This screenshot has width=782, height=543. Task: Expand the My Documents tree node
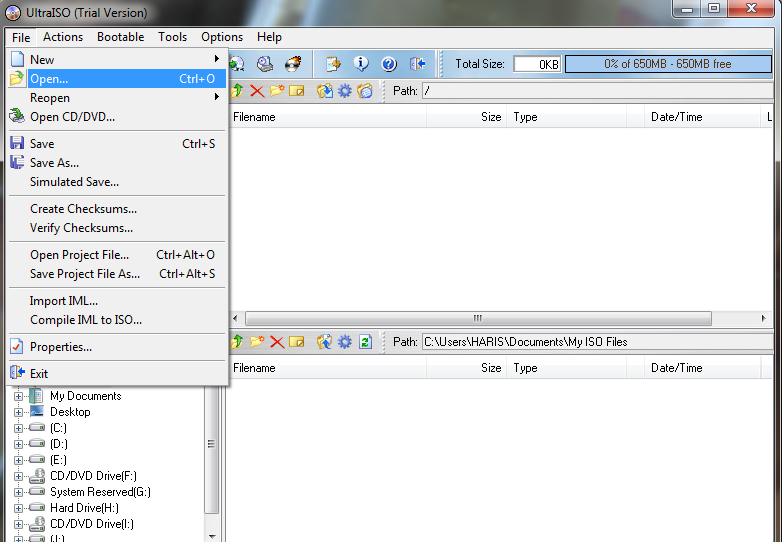click(18, 396)
